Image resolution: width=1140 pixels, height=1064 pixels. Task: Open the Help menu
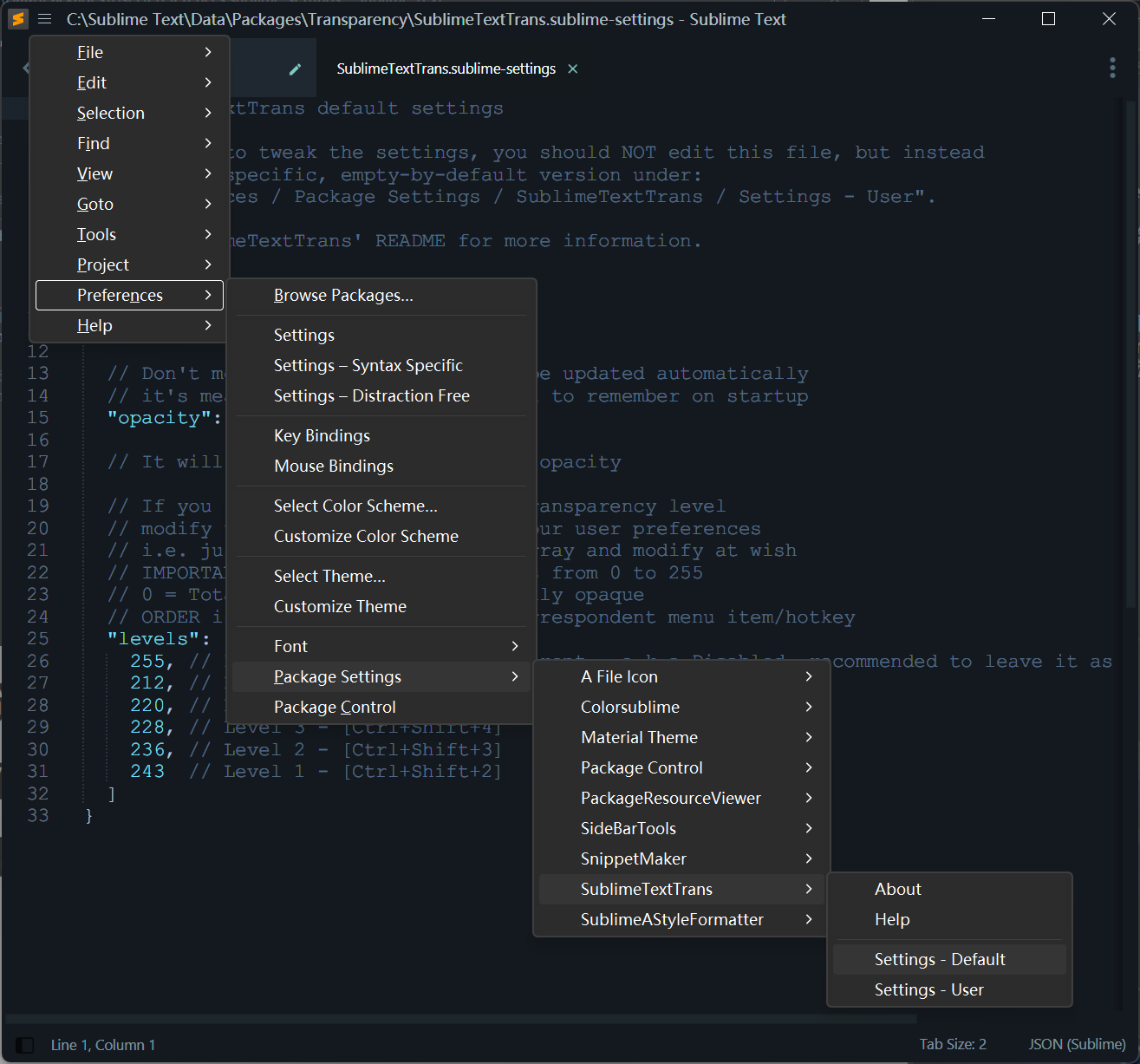[x=129, y=325]
